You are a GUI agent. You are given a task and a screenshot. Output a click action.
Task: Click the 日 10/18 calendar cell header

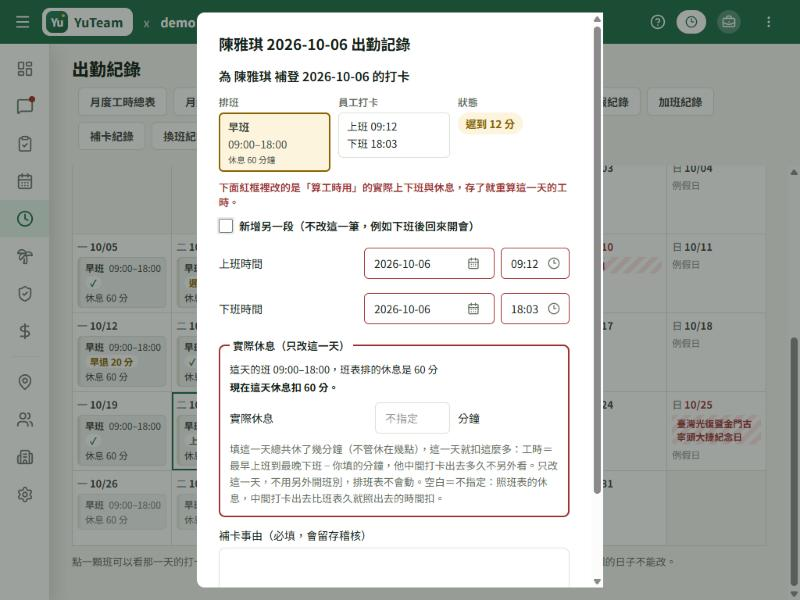click(692, 326)
